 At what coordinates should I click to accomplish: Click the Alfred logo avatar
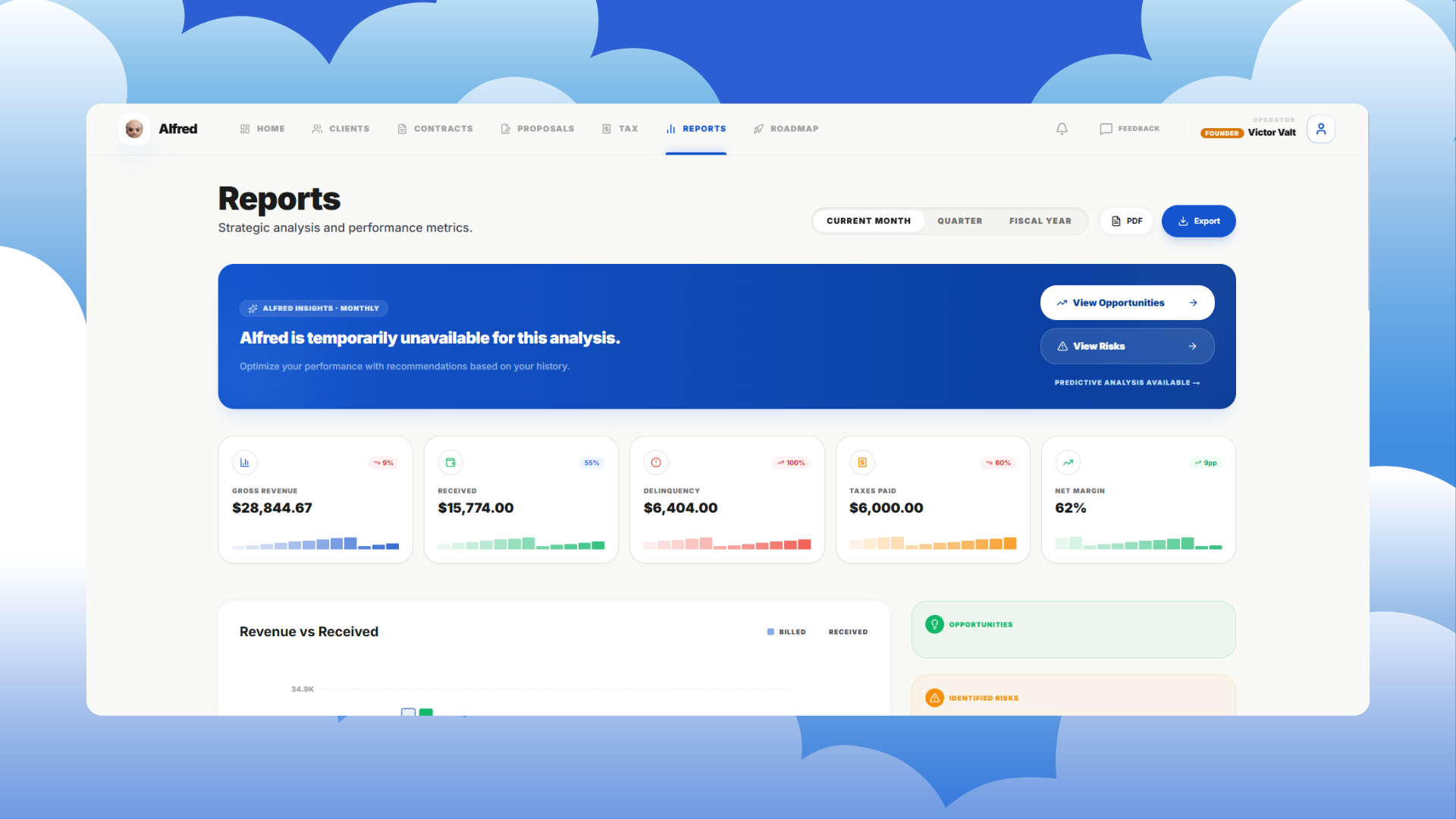tap(134, 129)
